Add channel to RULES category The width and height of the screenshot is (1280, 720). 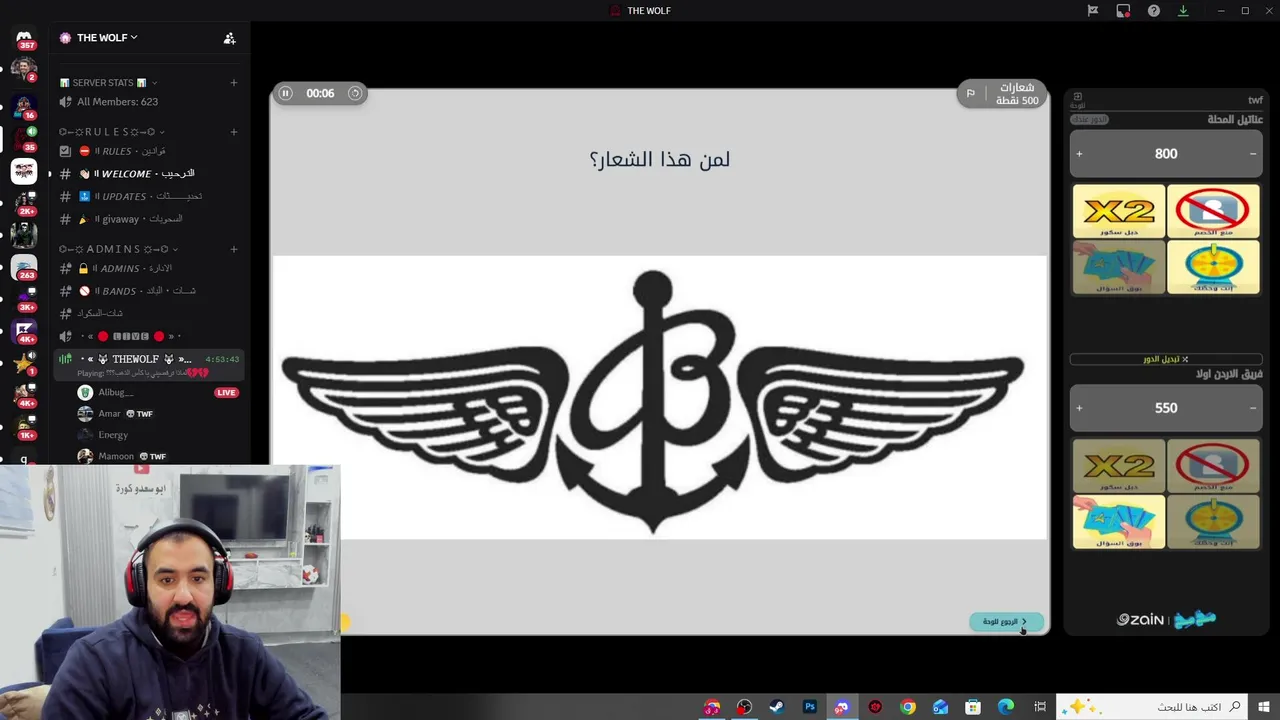coord(234,132)
